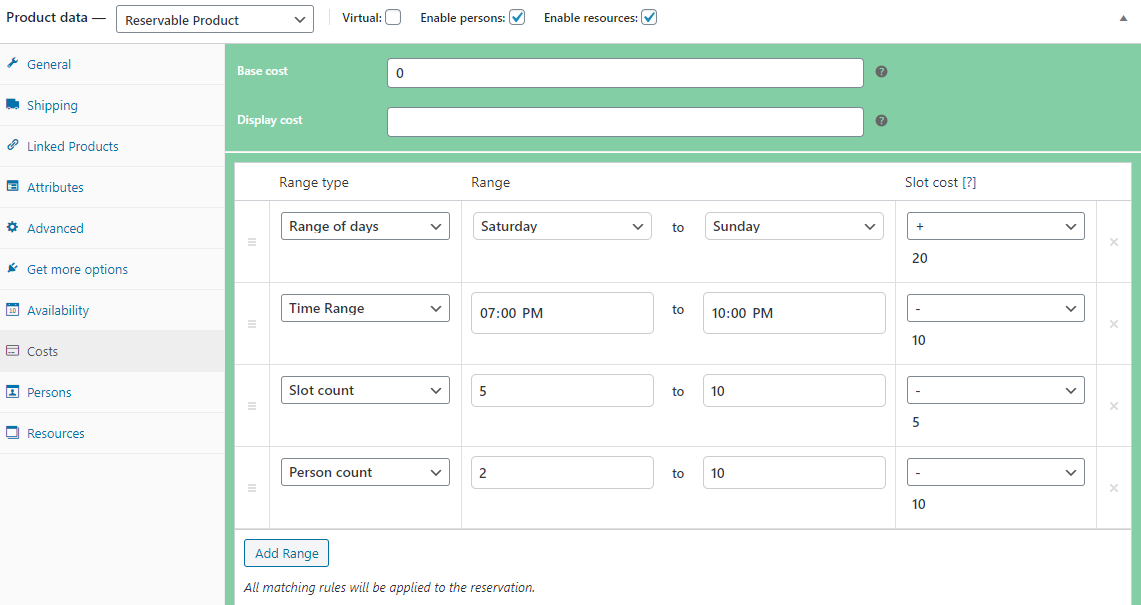Screen dimensions: 1141x605
Task: Uncheck the Enable resources checkbox
Action: (x=649, y=18)
